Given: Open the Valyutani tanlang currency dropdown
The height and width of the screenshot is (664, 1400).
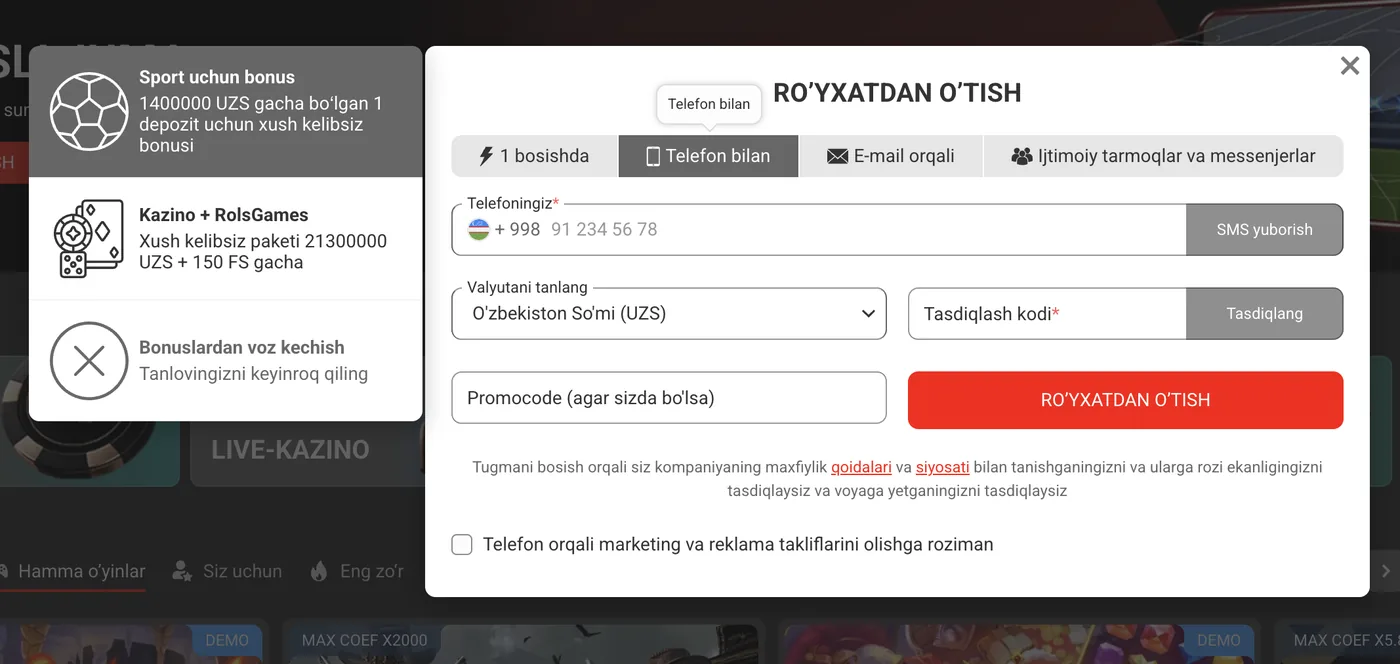Looking at the screenshot, I should coord(669,313).
